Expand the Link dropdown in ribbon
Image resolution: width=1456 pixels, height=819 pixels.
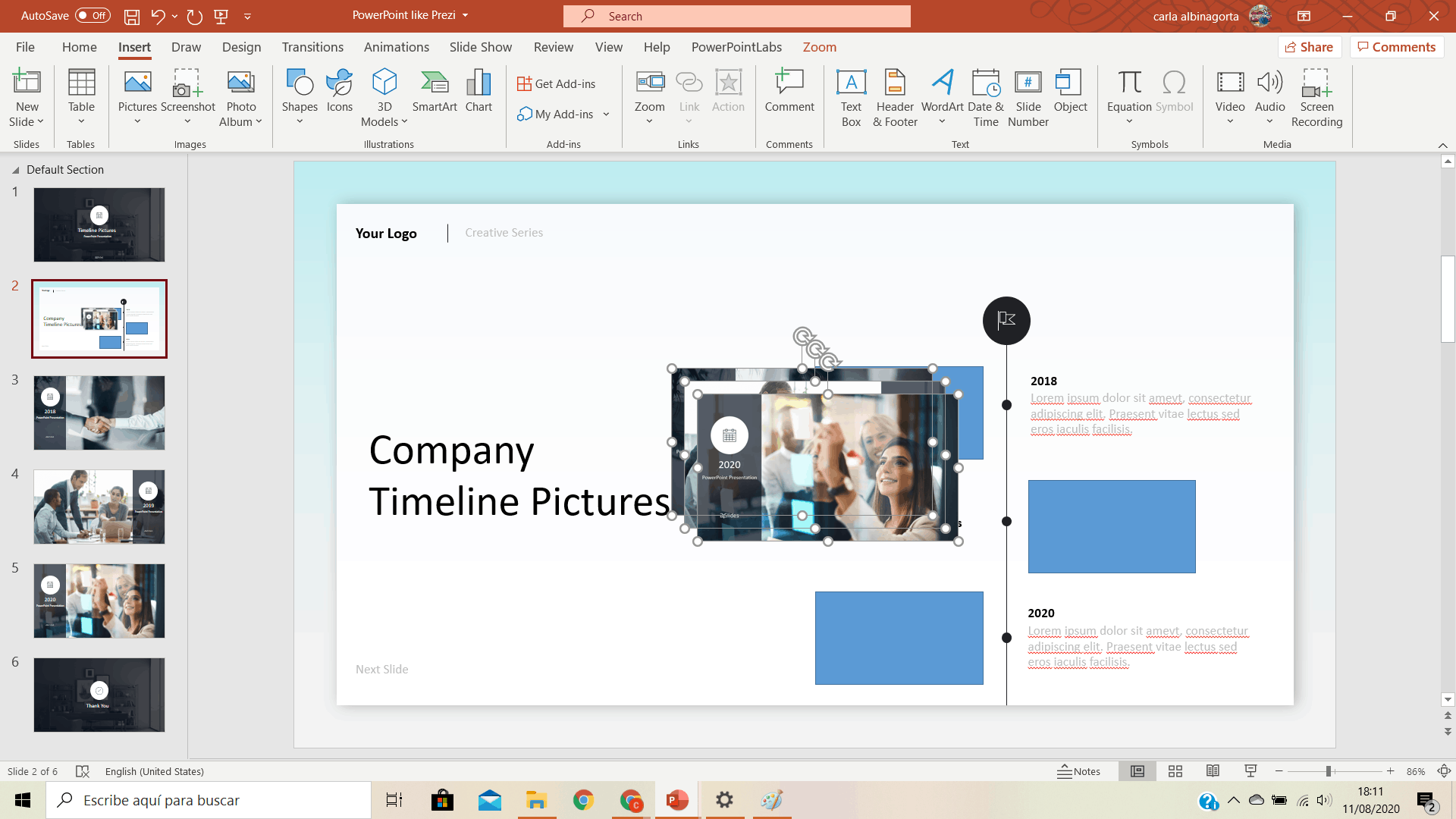(689, 121)
